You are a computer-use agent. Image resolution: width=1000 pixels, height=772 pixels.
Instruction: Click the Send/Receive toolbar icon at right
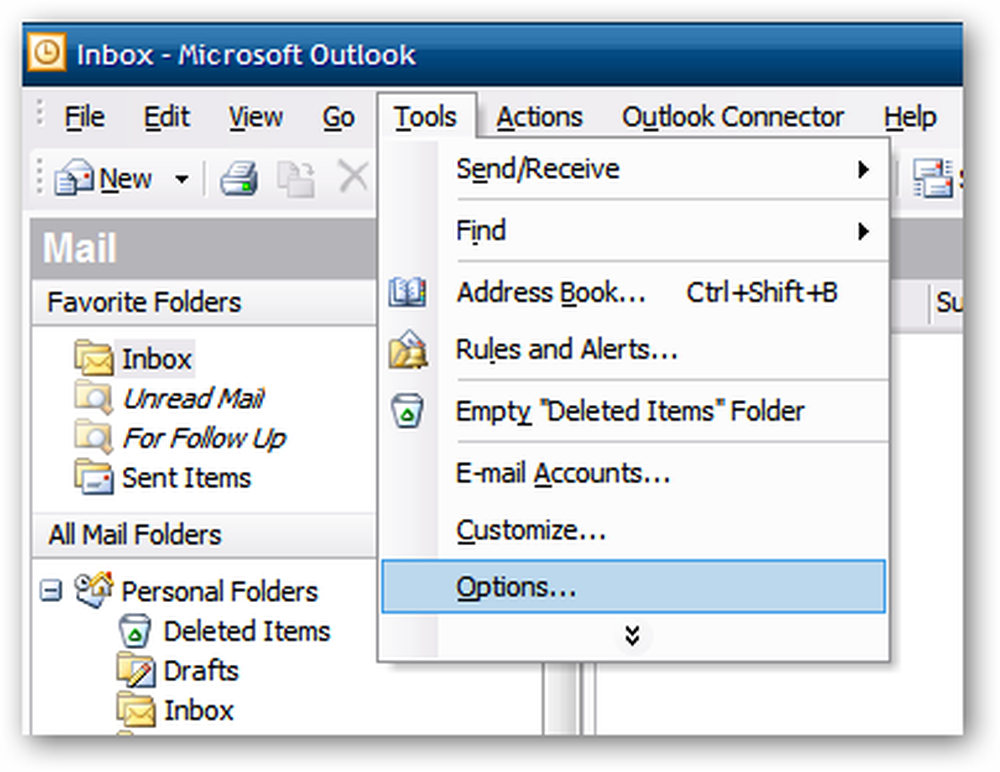pos(932,178)
